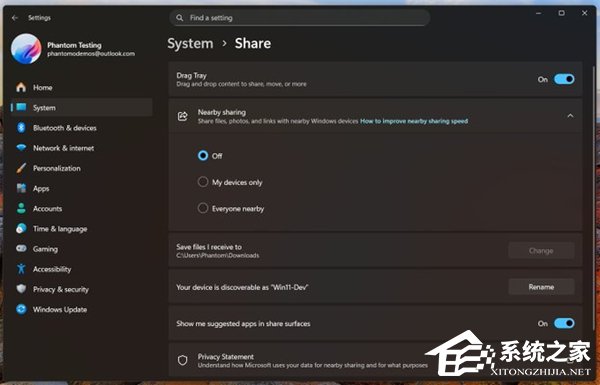Click the Windows Update refresh icon
This screenshot has height=385, width=600.
point(21,309)
